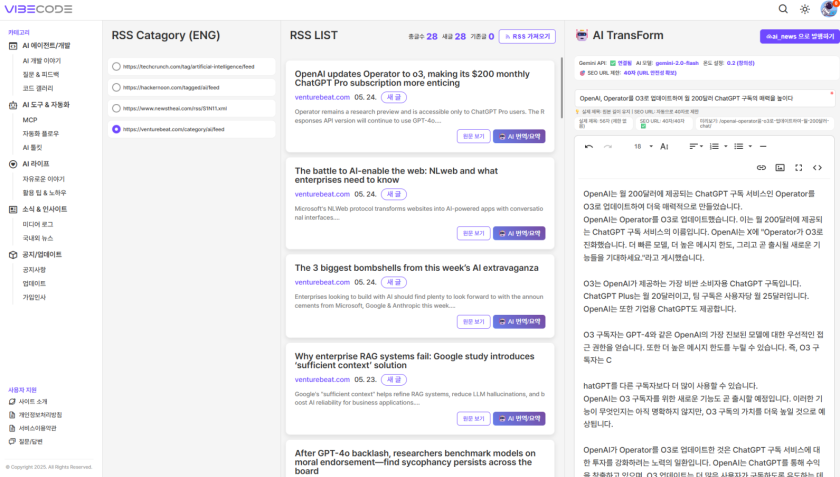
Task: Open 미디어 로그 in the sidebar
Action: coord(38,225)
